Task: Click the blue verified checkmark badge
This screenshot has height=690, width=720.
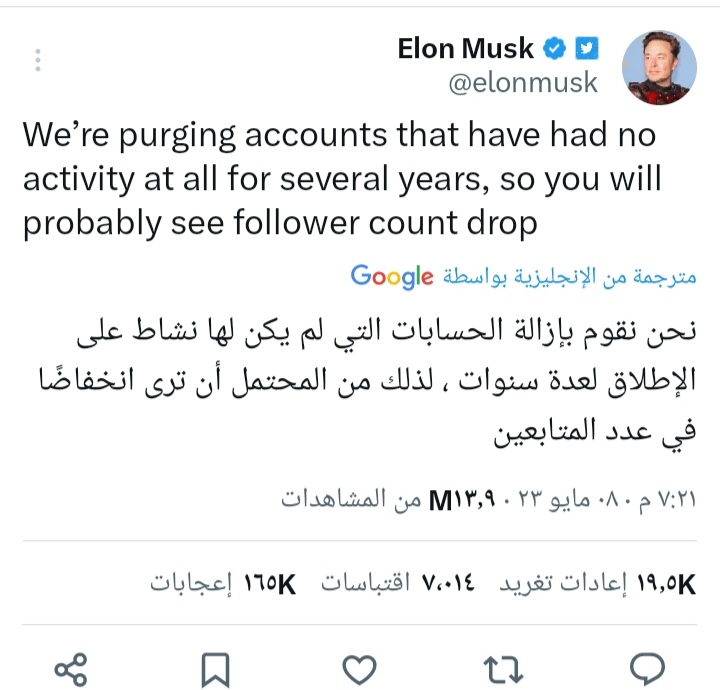Action: click(x=554, y=47)
